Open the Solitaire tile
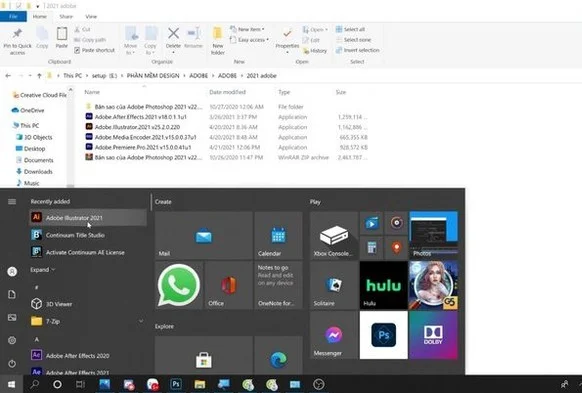 click(334, 285)
